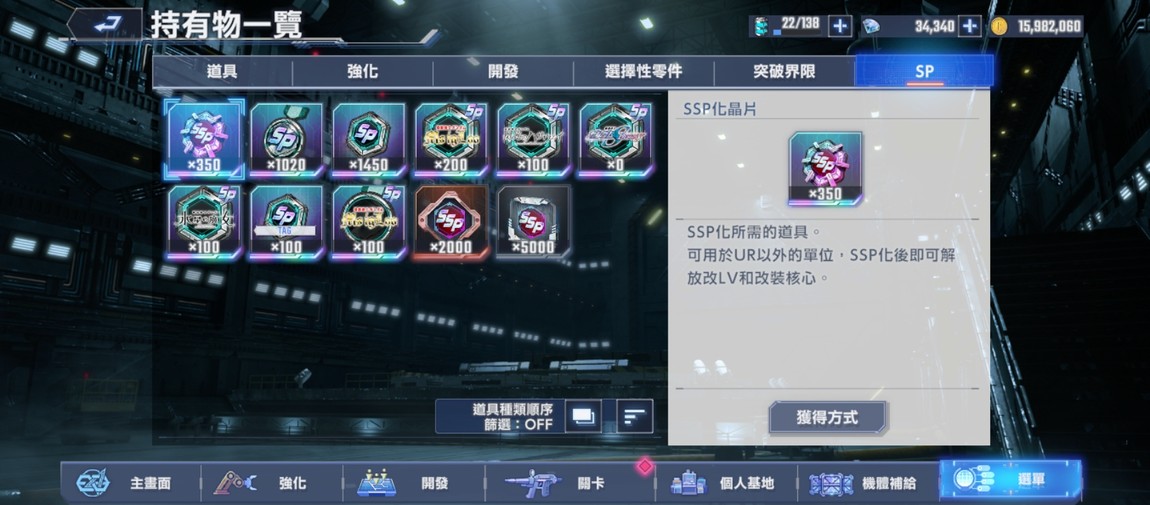Viewport: 1150px width, 505px height.
Task: Toggle the item list view mode icon
Action: 583,416
